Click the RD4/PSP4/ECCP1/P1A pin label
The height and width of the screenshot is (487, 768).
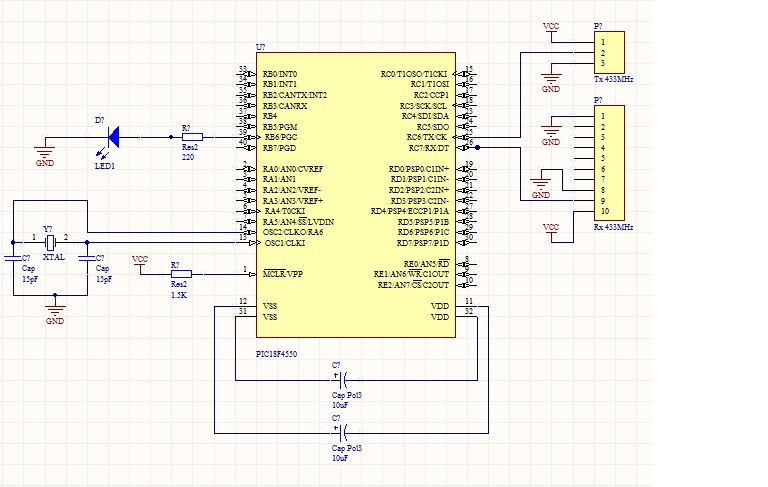coord(409,211)
